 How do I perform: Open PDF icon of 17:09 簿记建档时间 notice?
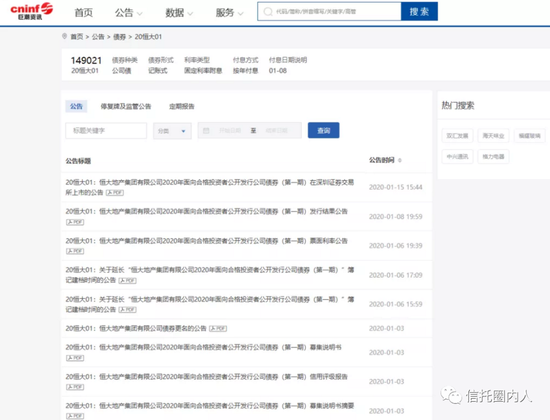(128, 280)
